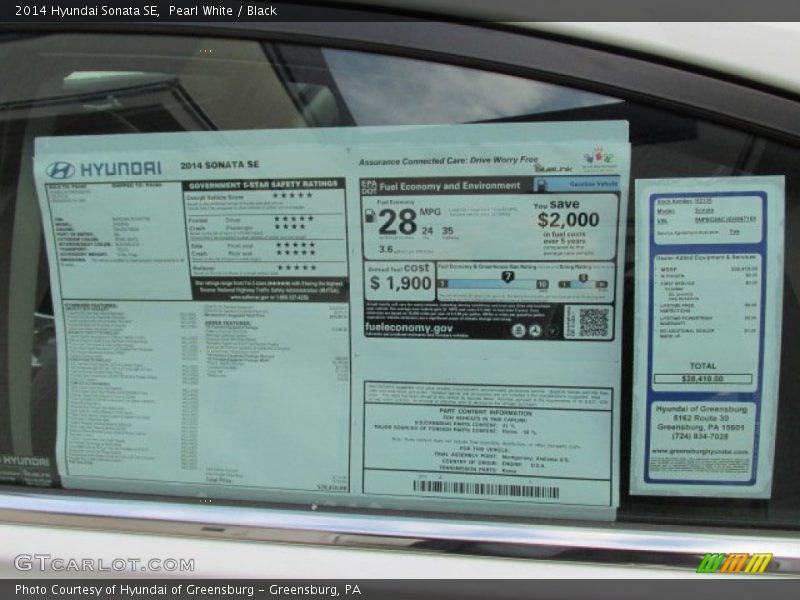Viewport: 800px width, 600px height.
Task: Click the "Photo Courtesy of Hyundai of Greensburg" caption
Action: pos(134,590)
